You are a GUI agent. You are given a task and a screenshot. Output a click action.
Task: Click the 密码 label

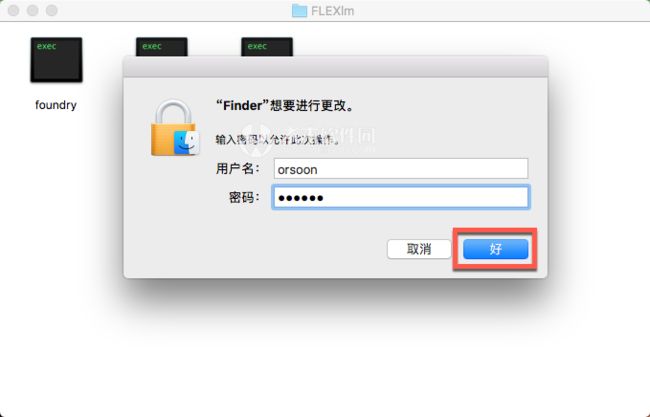pyautogui.click(x=245, y=197)
